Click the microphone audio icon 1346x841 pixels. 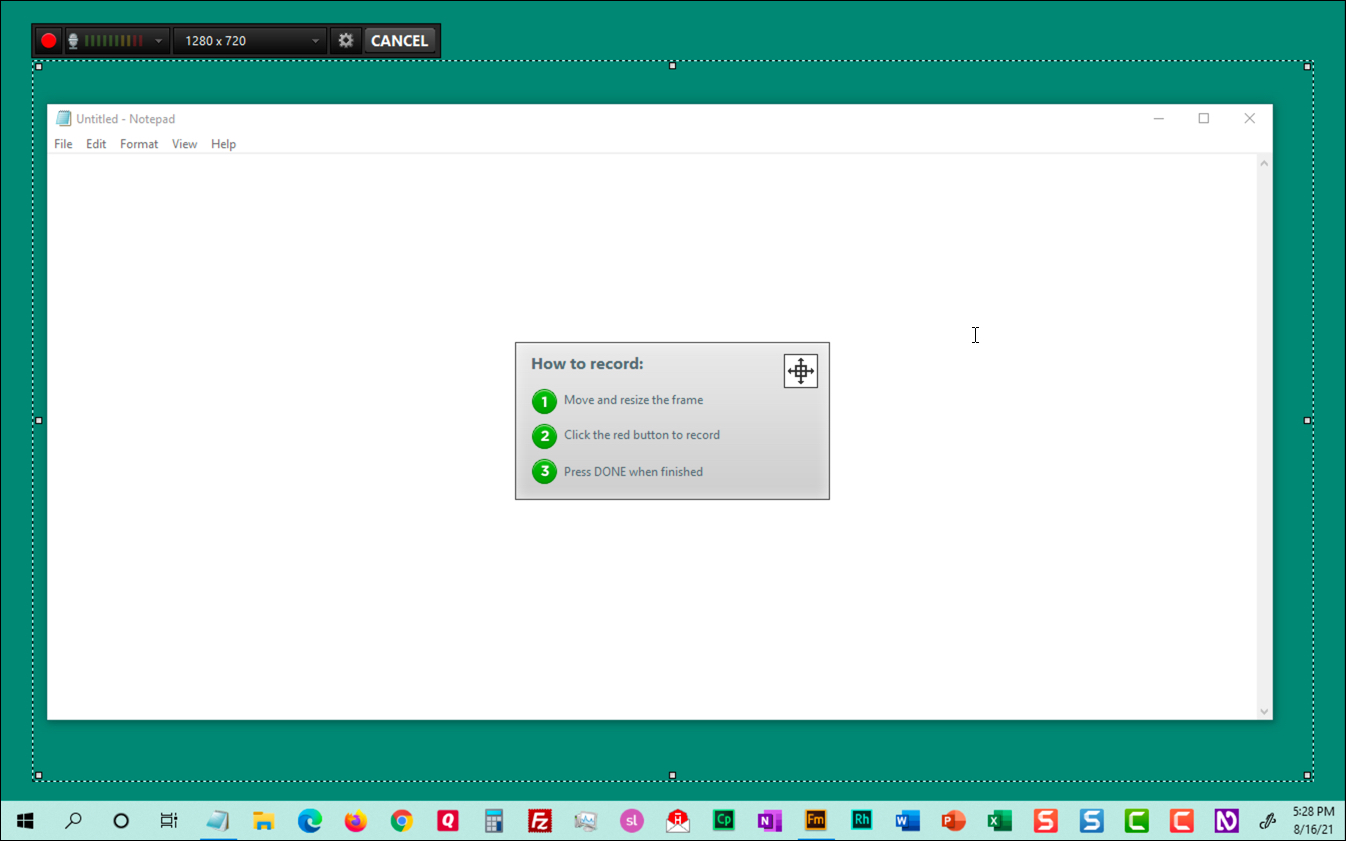click(x=72, y=41)
